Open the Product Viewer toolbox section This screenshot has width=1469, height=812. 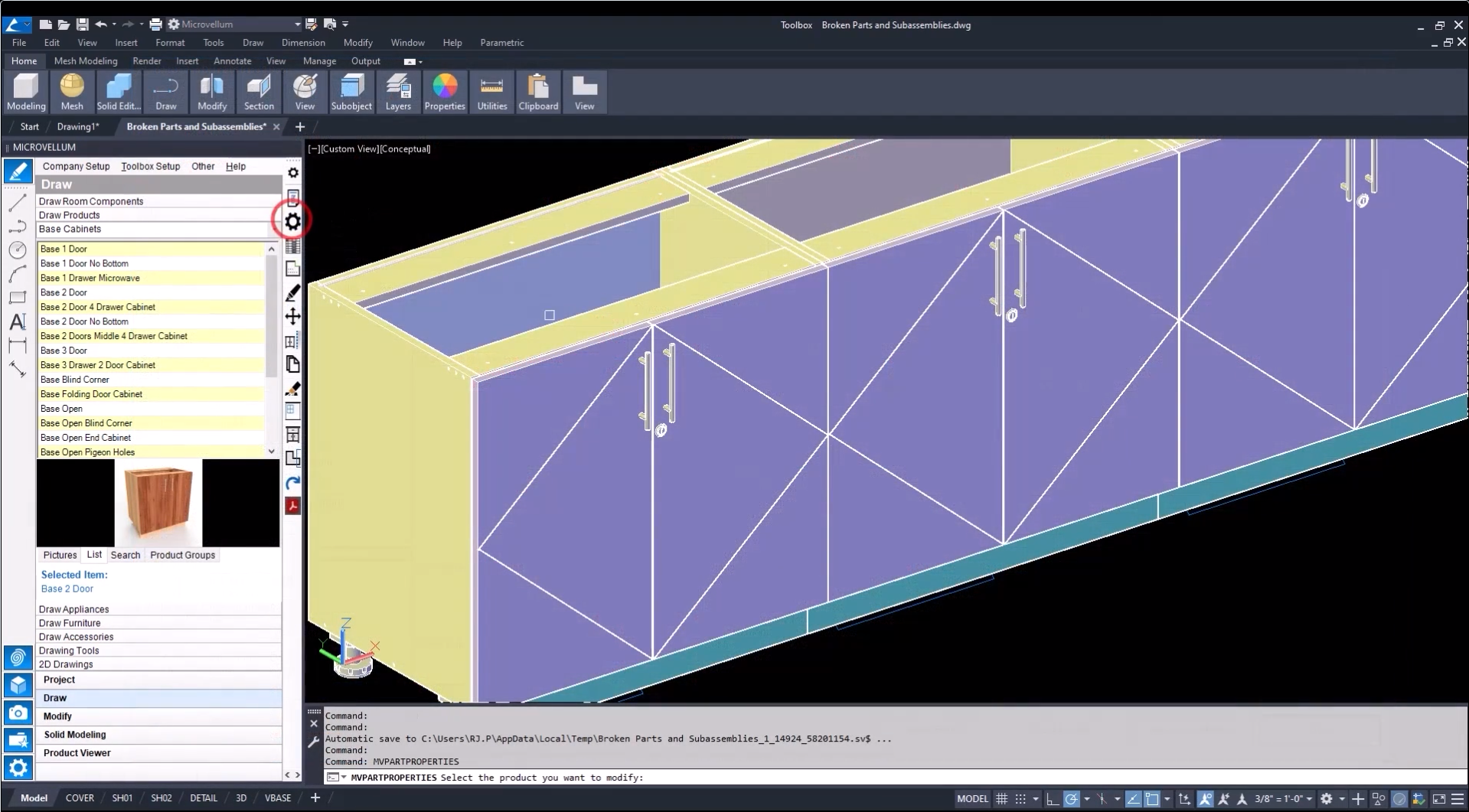[x=158, y=753]
